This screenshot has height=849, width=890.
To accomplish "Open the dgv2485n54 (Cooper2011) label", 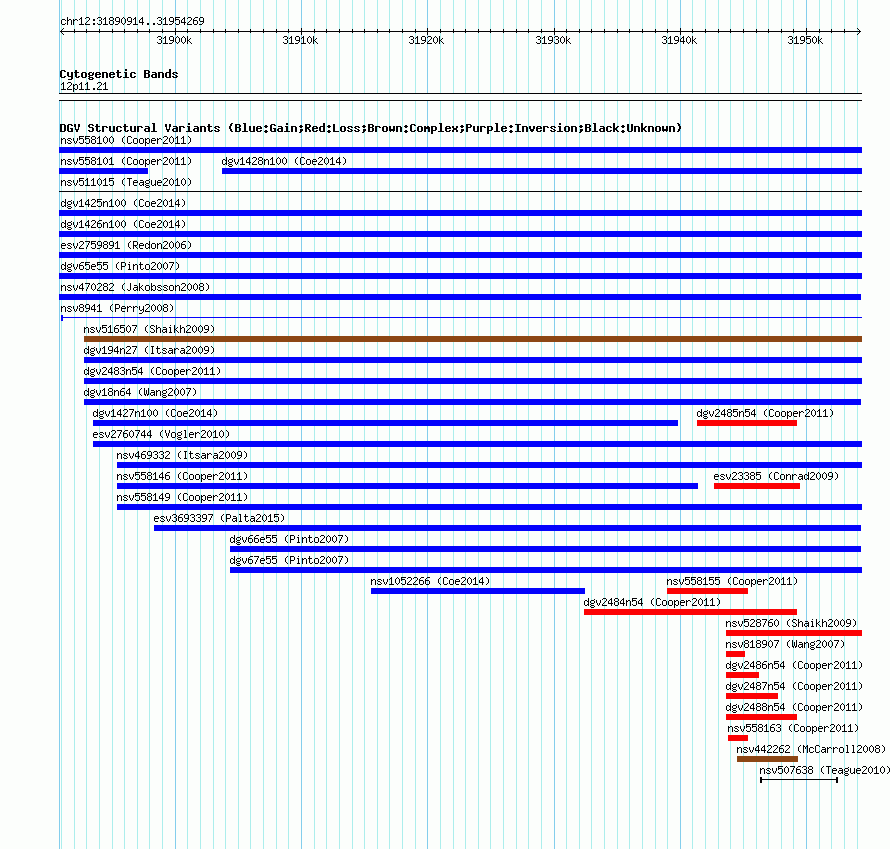I will 765,413.
